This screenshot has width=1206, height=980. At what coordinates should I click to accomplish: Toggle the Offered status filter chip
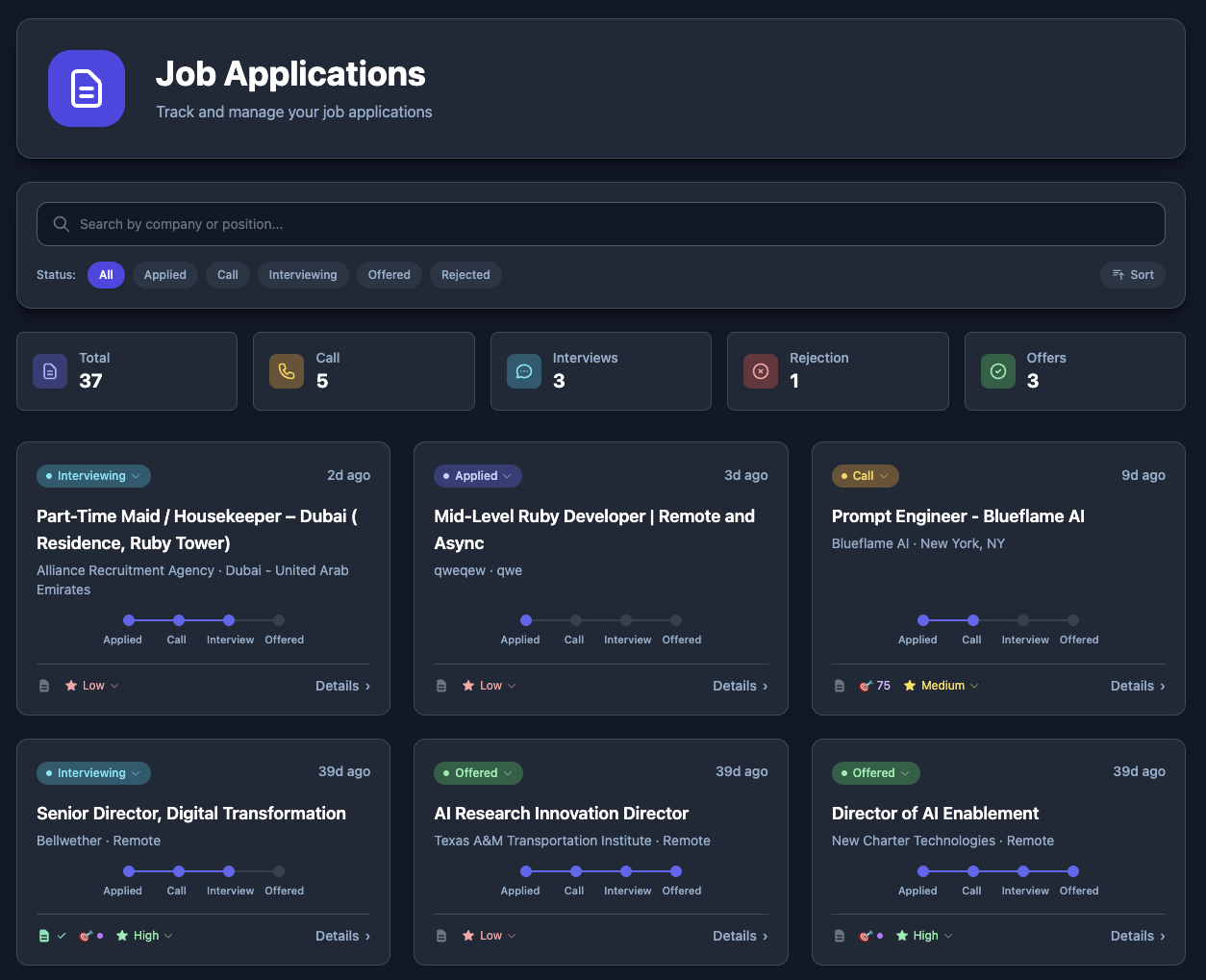click(x=389, y=274)
